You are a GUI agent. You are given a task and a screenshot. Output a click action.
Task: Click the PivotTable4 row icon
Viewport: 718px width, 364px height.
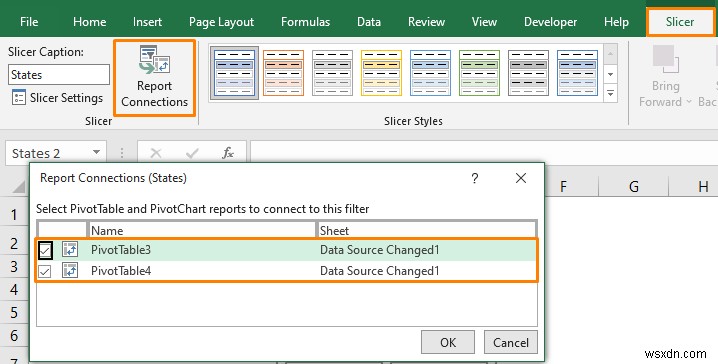click(x=70, y=270)
